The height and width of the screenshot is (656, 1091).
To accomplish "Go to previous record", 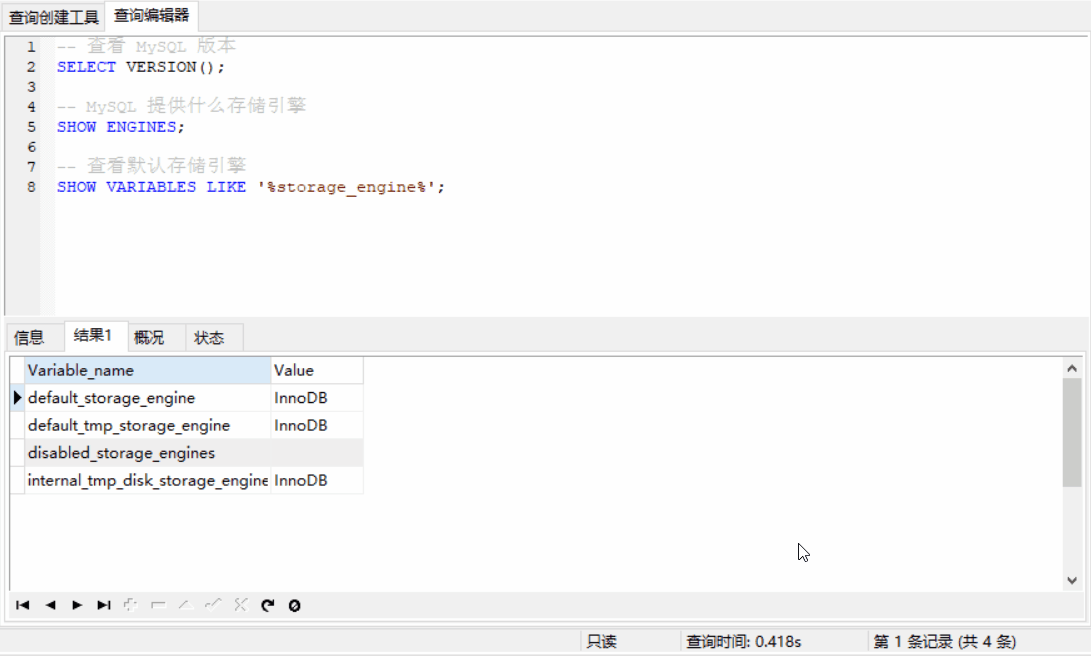I will [50, 605].
